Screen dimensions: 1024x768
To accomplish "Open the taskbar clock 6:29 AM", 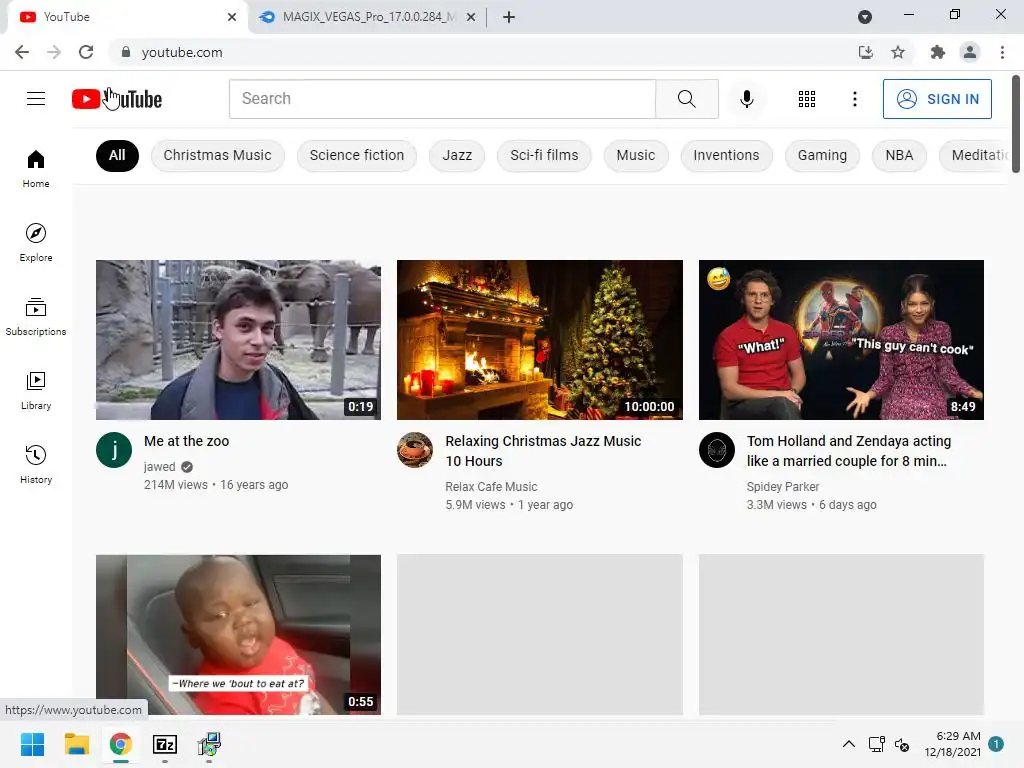I will point(952,744).
